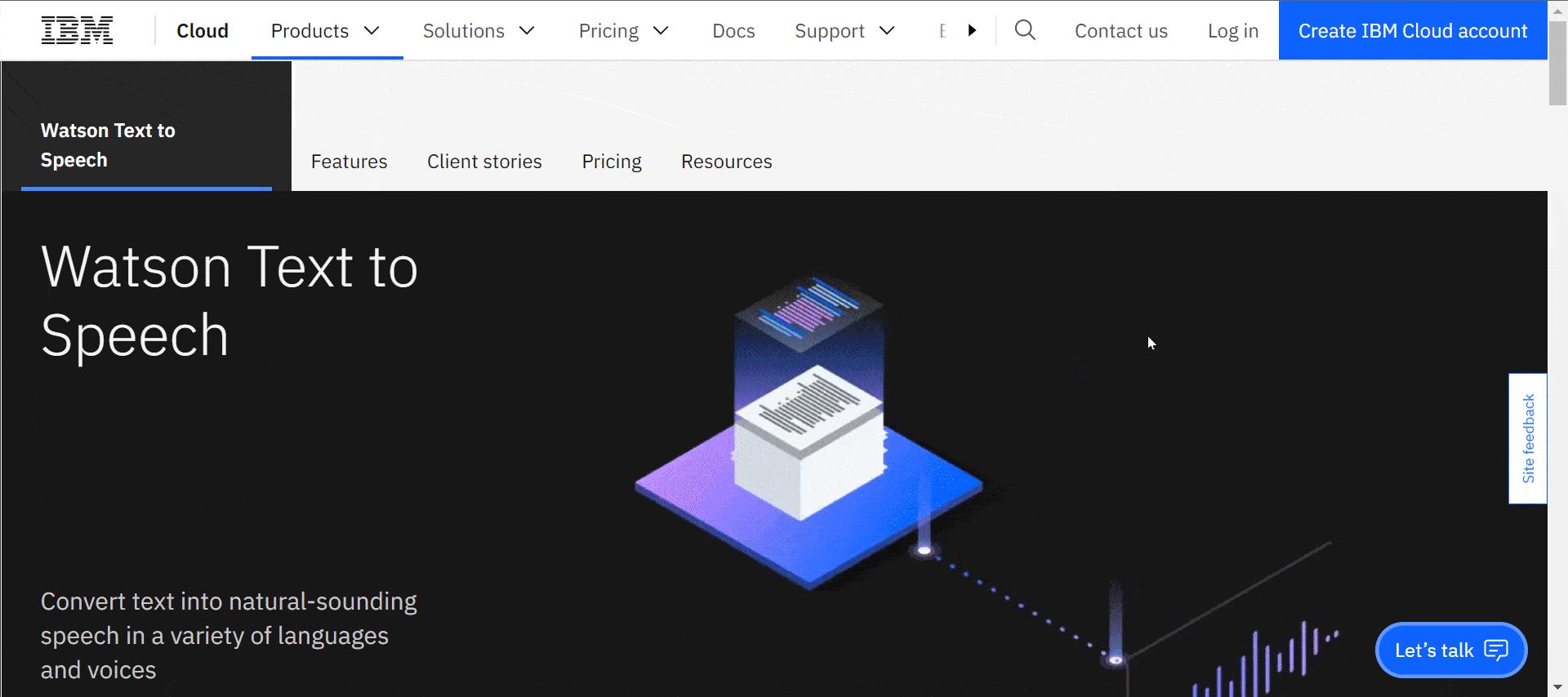The image size is (1568, 697).
Task: Click the Log in link
Action: click(x=1233, y=31)
